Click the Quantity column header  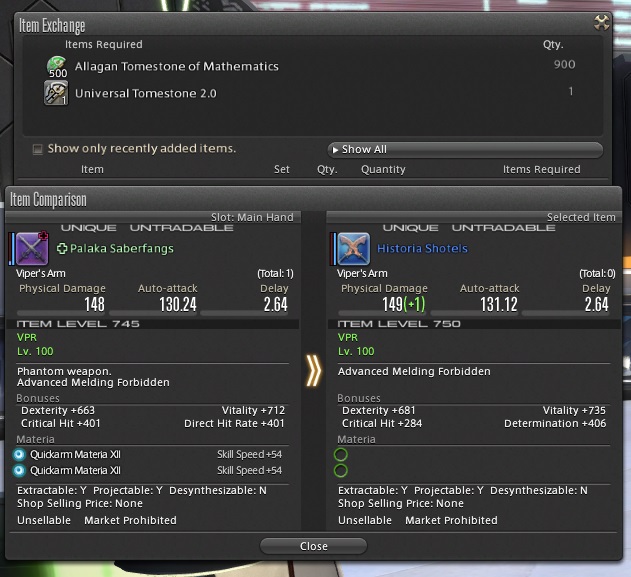pos(383,169)
